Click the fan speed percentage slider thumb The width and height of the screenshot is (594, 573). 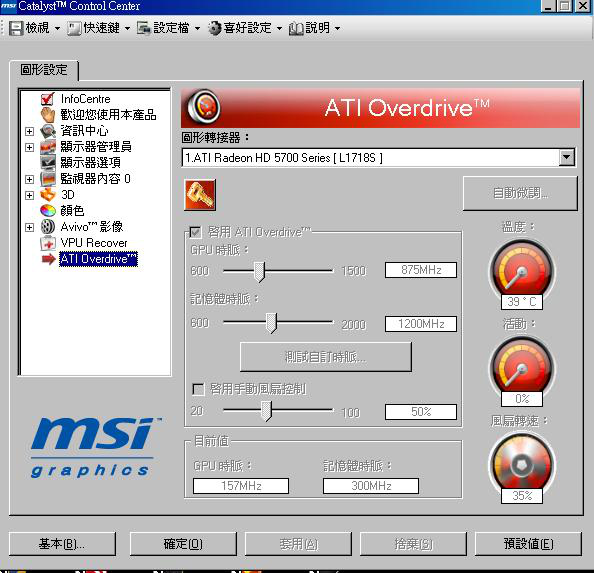click(267, 411)
